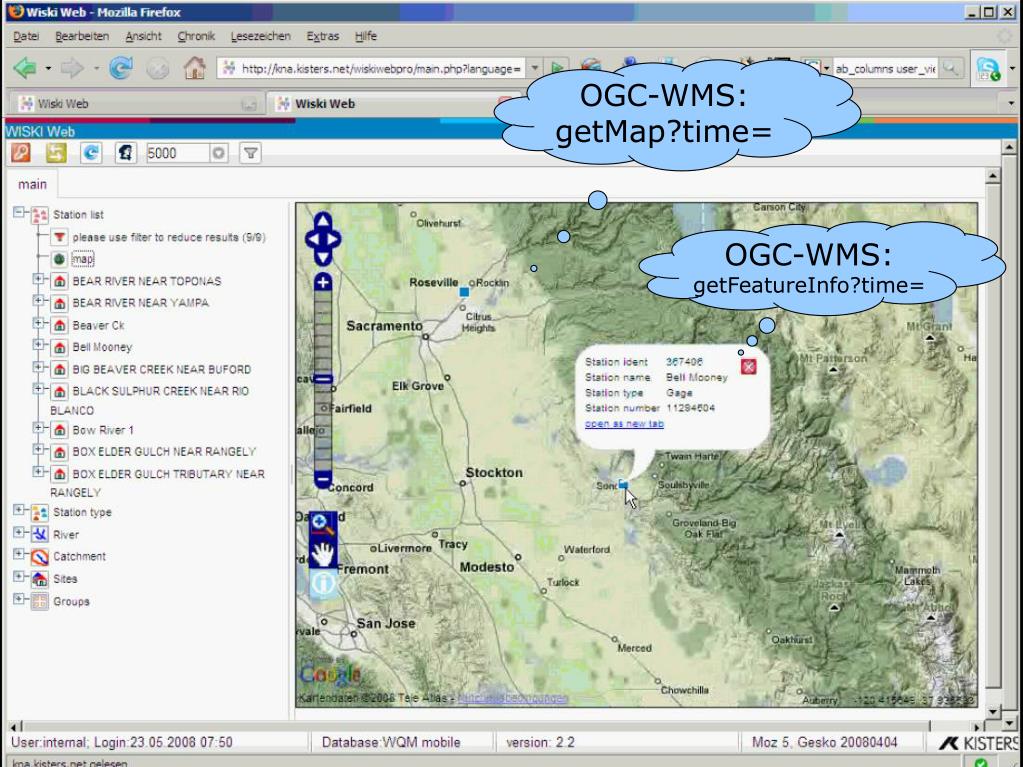Click the browser forward arrow button
The width and height of the screenshot is (1023, 767).
pyautogui.click(x=71, y=67)
